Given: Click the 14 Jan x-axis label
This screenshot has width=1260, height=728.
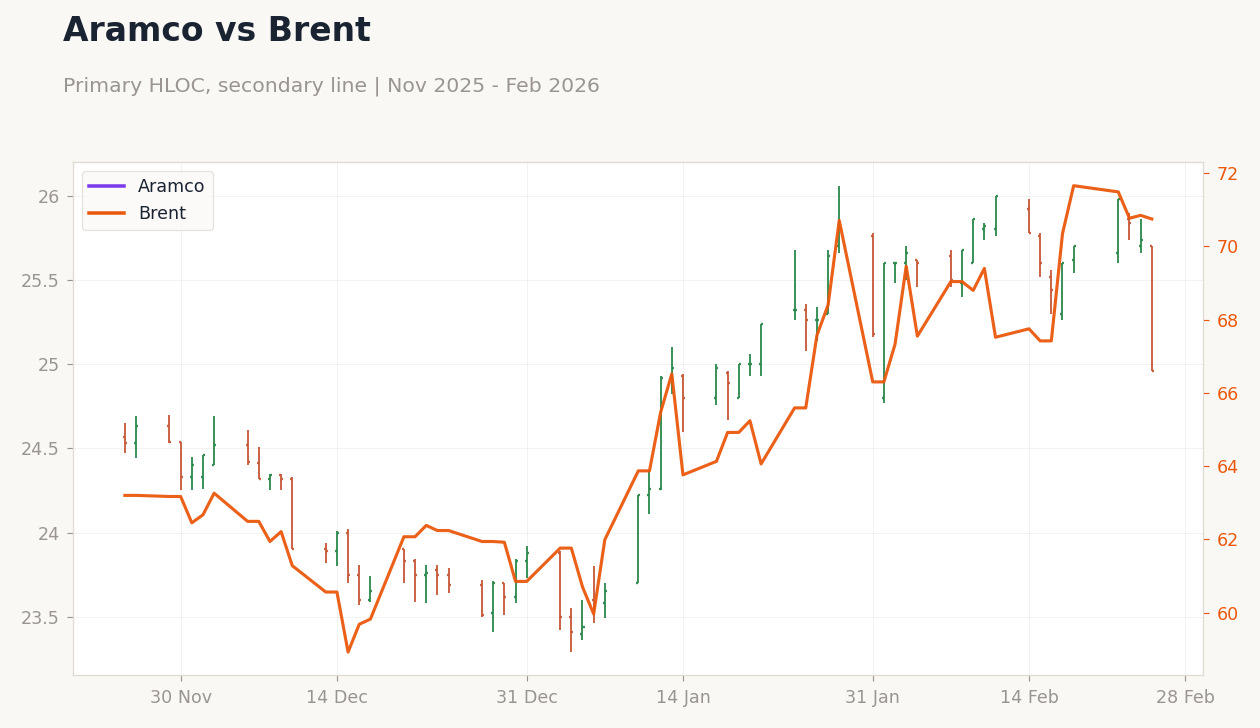Looking at the screenshot, I should [683, 697].
